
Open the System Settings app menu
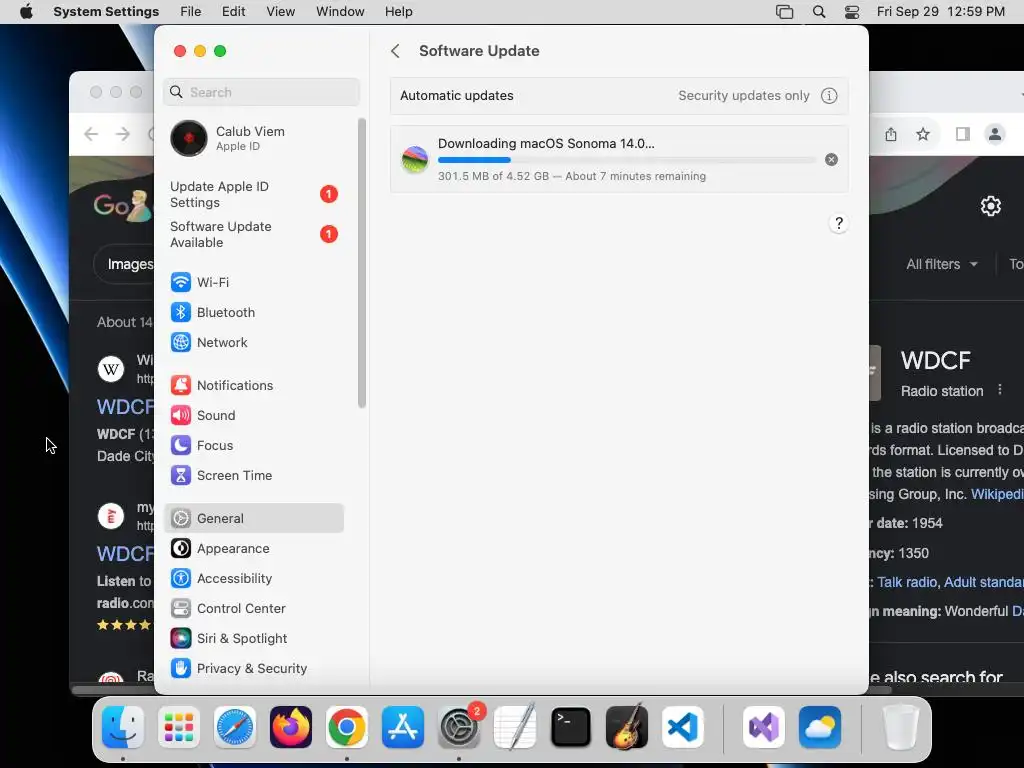click(x=106, y=12)
